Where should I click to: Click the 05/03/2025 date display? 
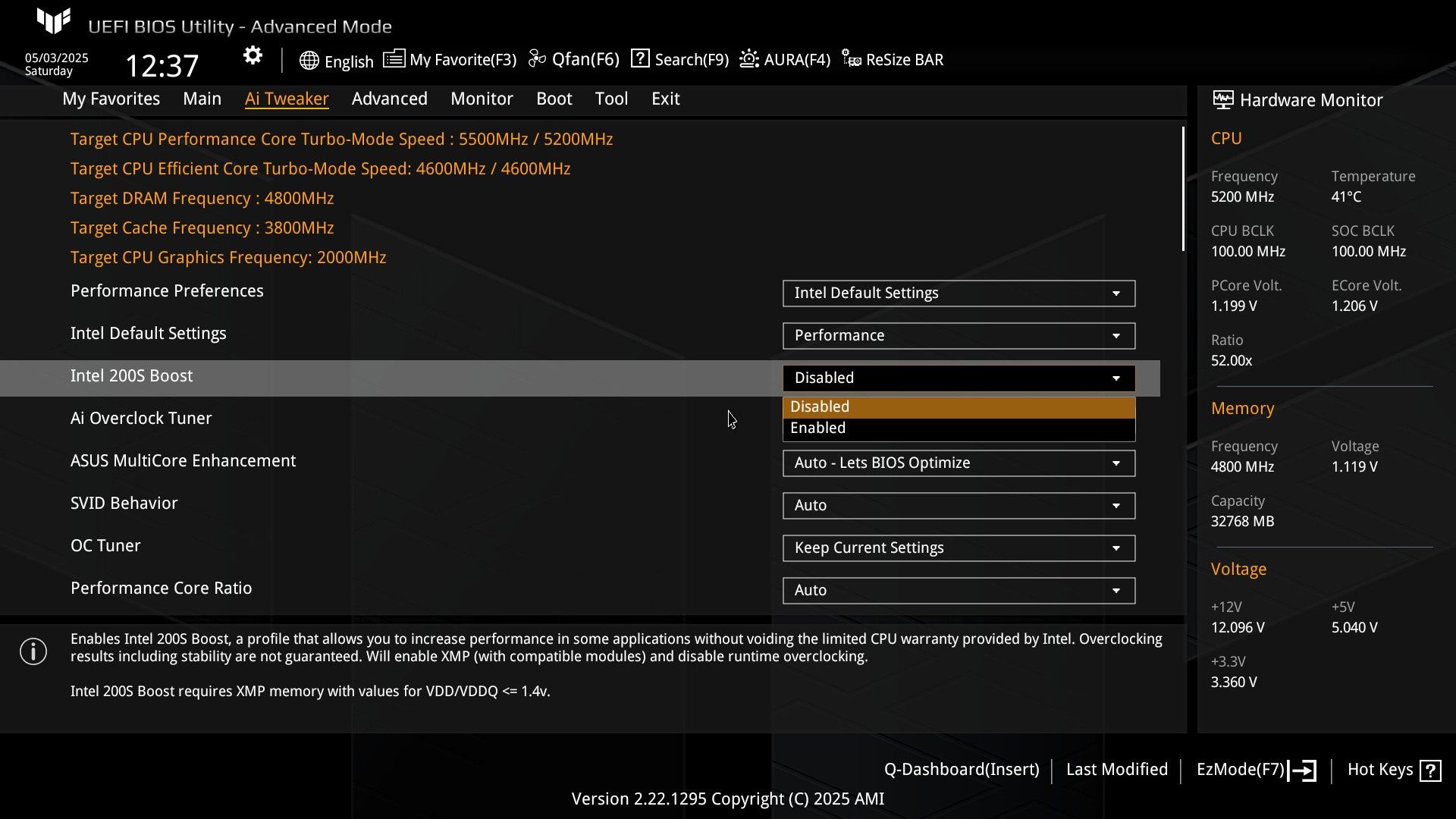[57, 58]
